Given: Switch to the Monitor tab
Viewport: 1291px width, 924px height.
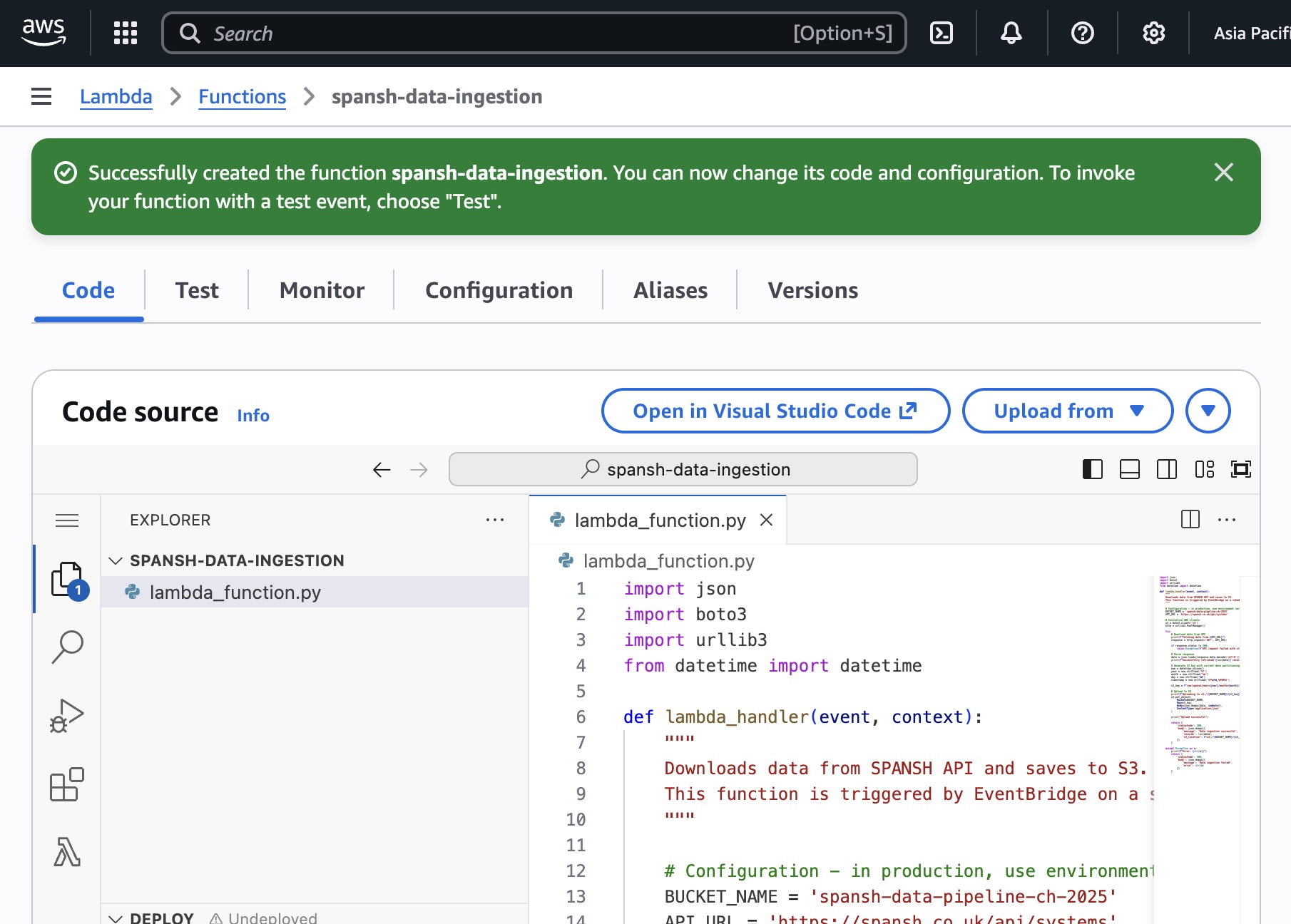Looking at the screenshot, I should coord(322,290).
